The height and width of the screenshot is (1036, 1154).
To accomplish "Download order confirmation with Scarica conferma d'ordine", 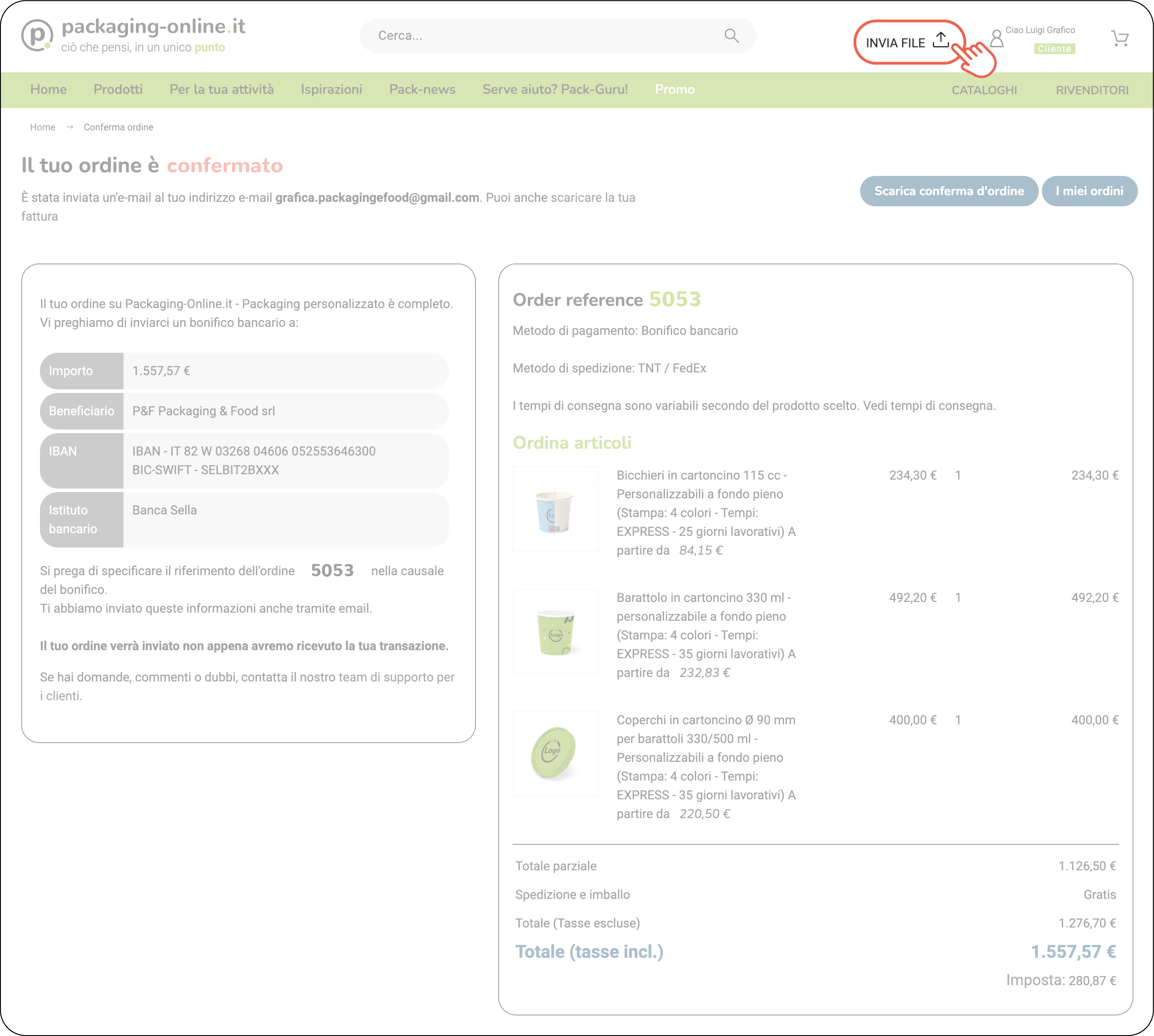I will coord(949,191).
